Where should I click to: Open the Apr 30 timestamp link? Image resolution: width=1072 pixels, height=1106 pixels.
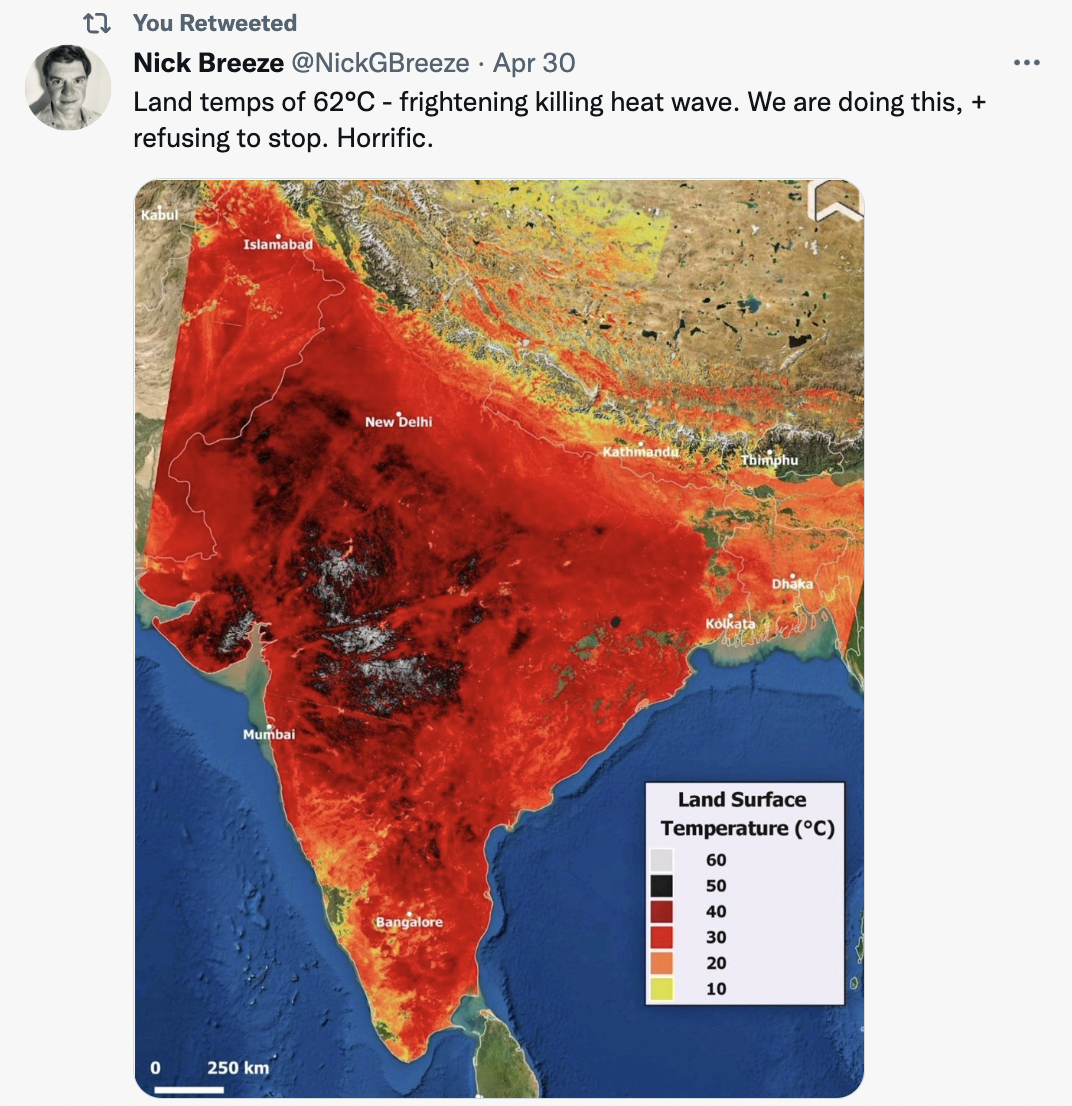(534, 63)
